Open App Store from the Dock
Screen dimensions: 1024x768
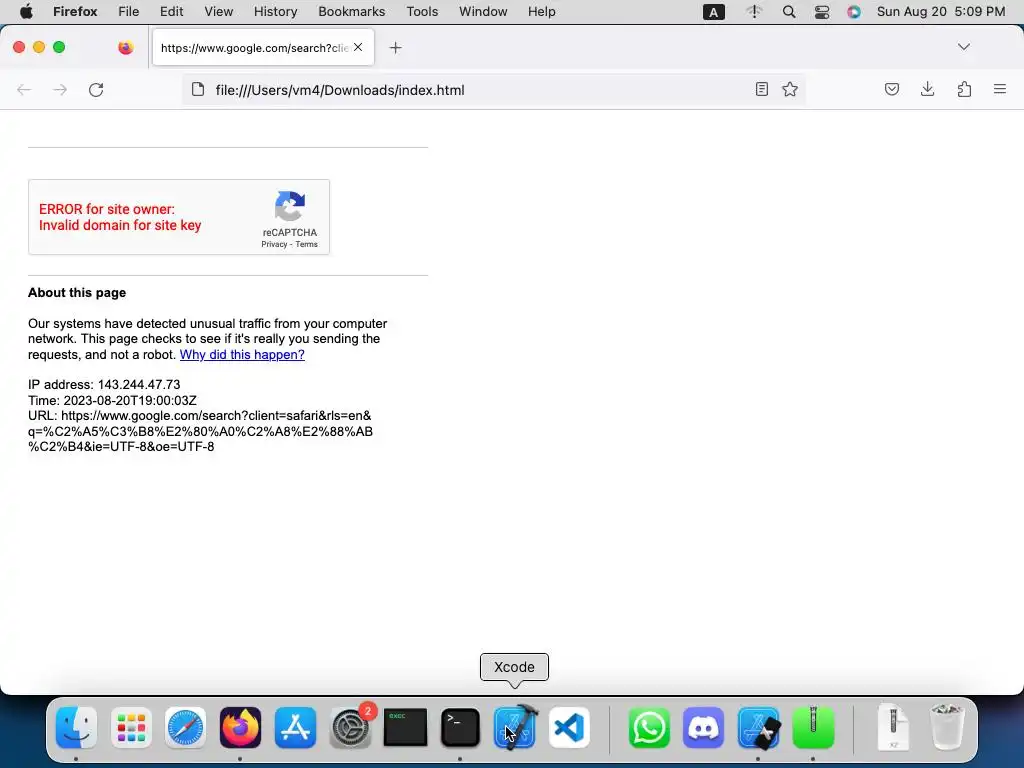pos(295,728)
